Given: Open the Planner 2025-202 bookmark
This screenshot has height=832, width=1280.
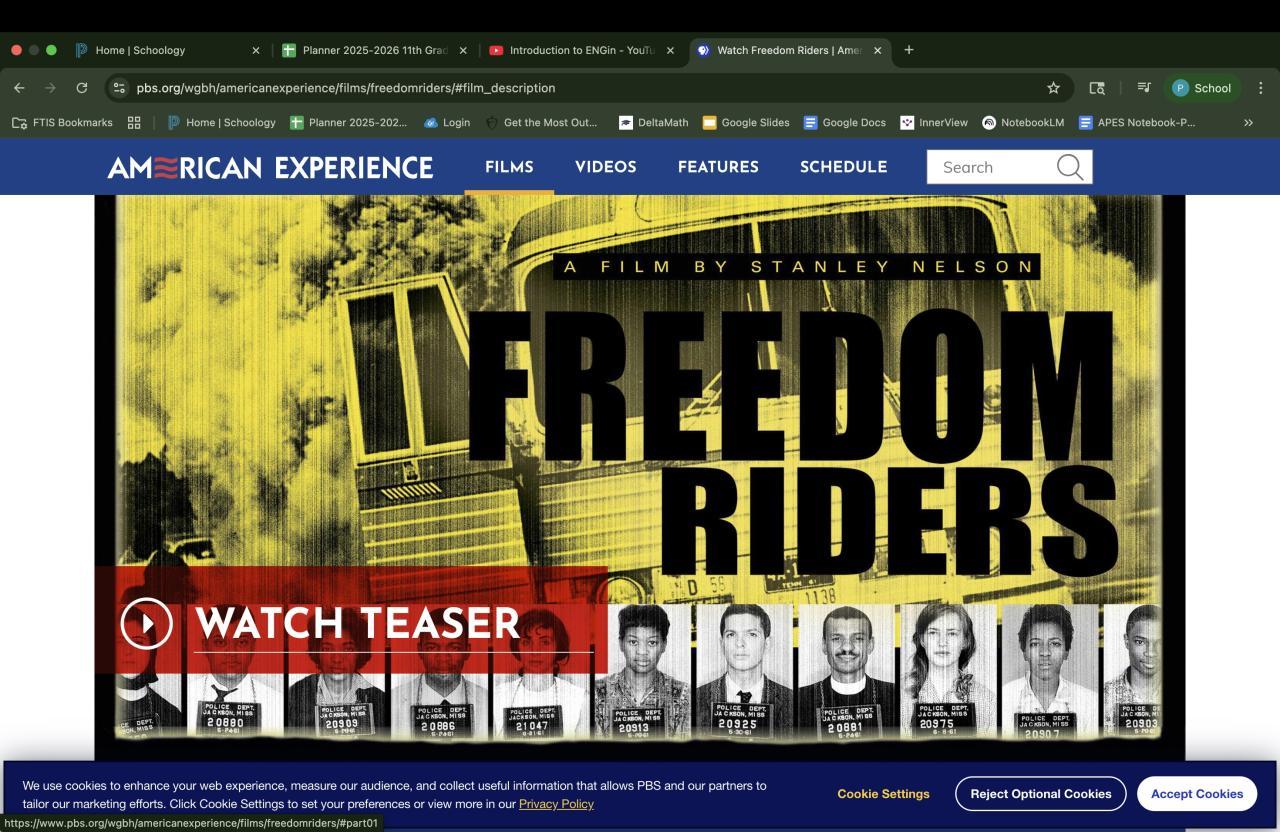Looking at the screenshot, I should [x=348, y=122].
